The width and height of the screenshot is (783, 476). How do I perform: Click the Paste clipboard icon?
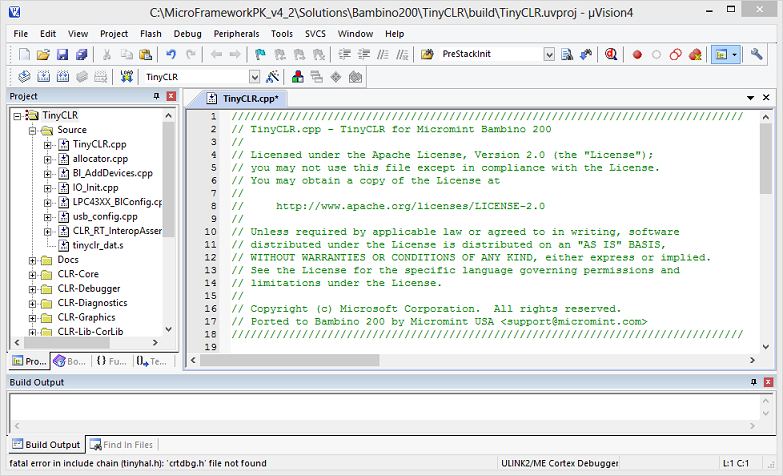145,54
